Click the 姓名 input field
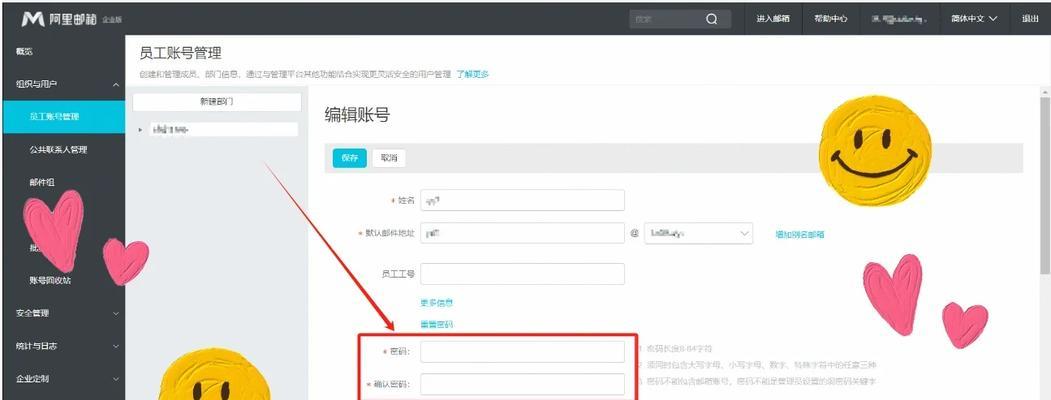1051x400 pixels. point(522,200)
